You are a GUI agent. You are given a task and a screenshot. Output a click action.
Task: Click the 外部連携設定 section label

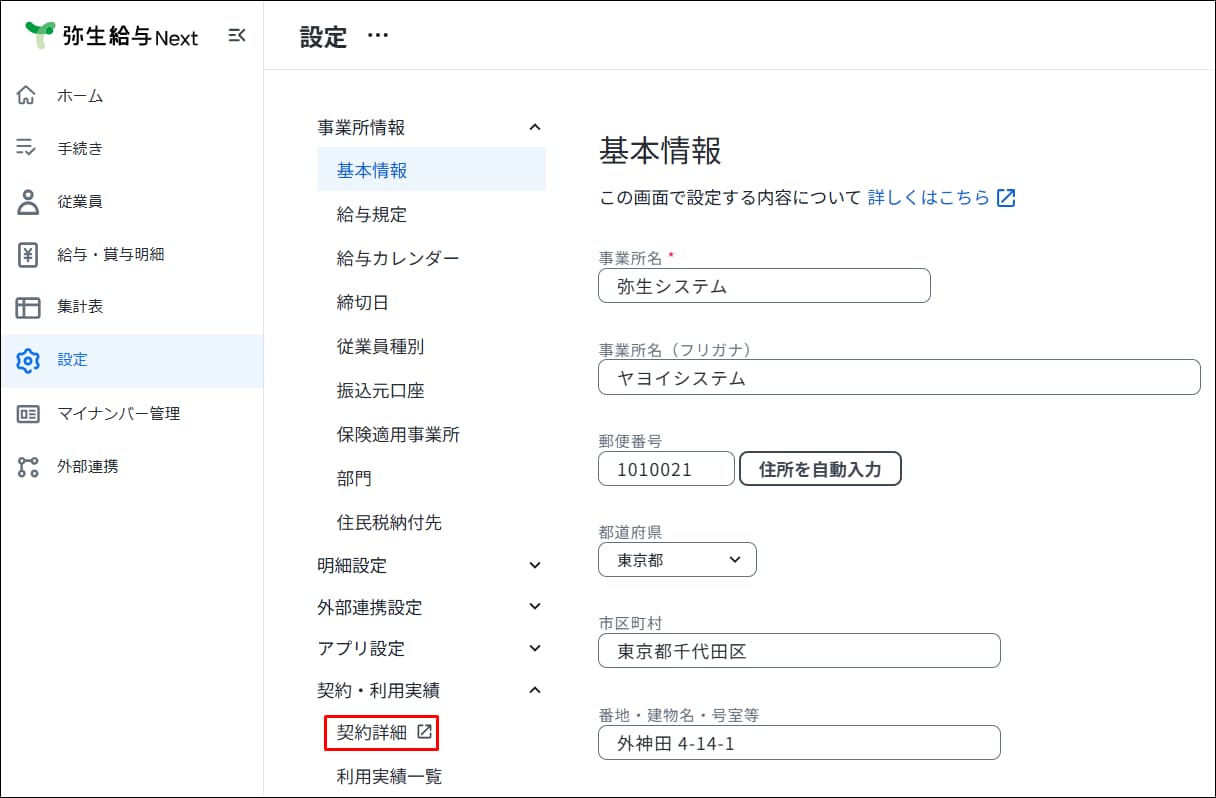(x=370, y=607)
